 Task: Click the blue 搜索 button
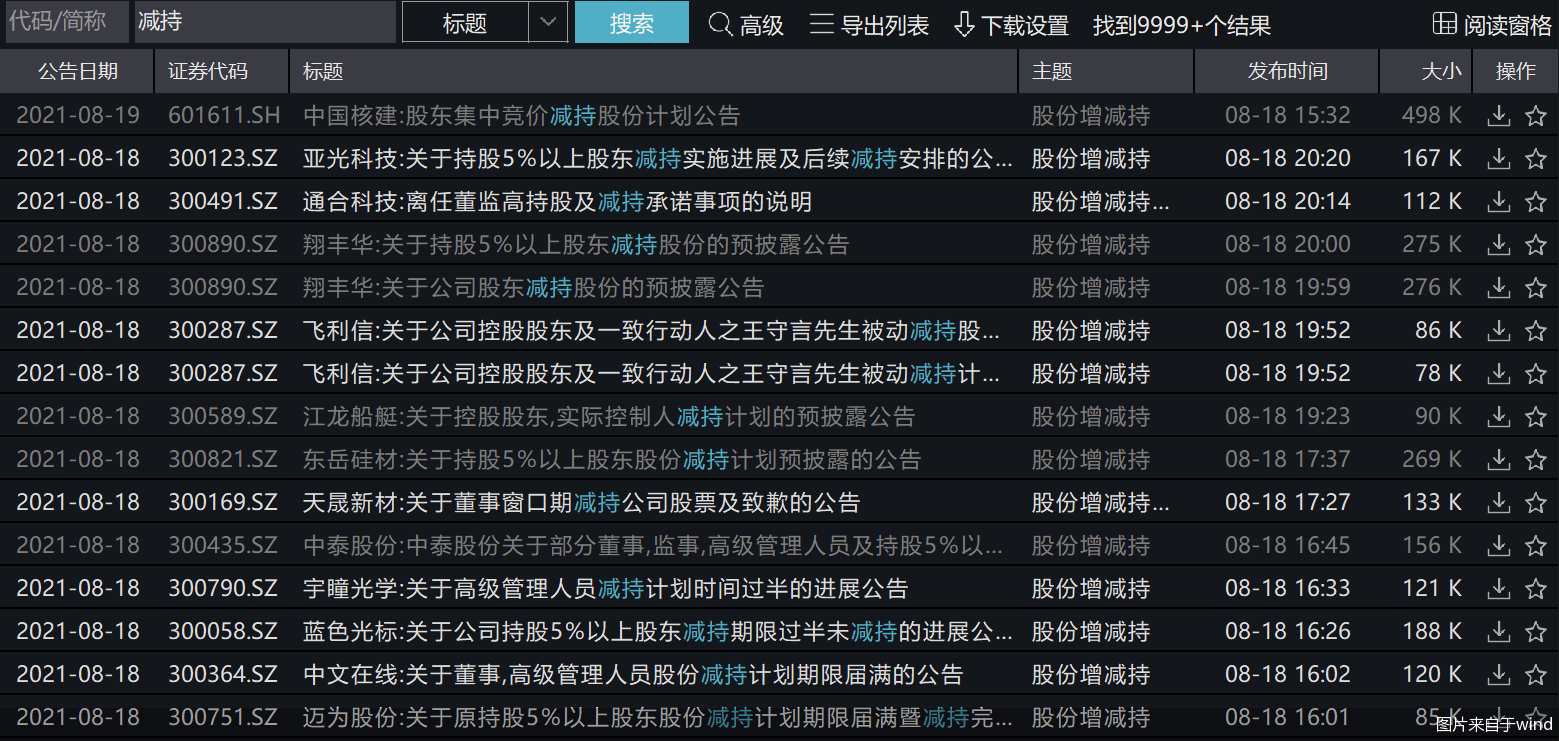pos(632,22)
